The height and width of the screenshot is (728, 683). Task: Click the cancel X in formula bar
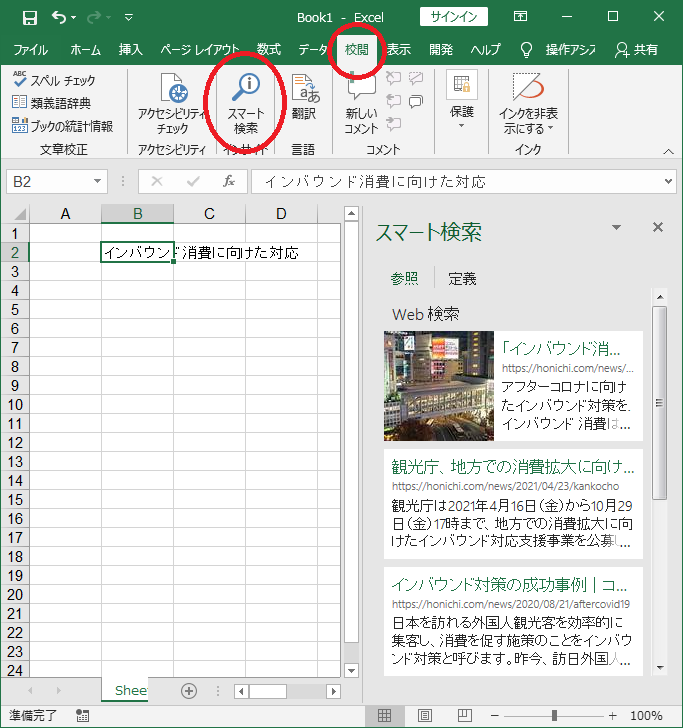point(157,181)
